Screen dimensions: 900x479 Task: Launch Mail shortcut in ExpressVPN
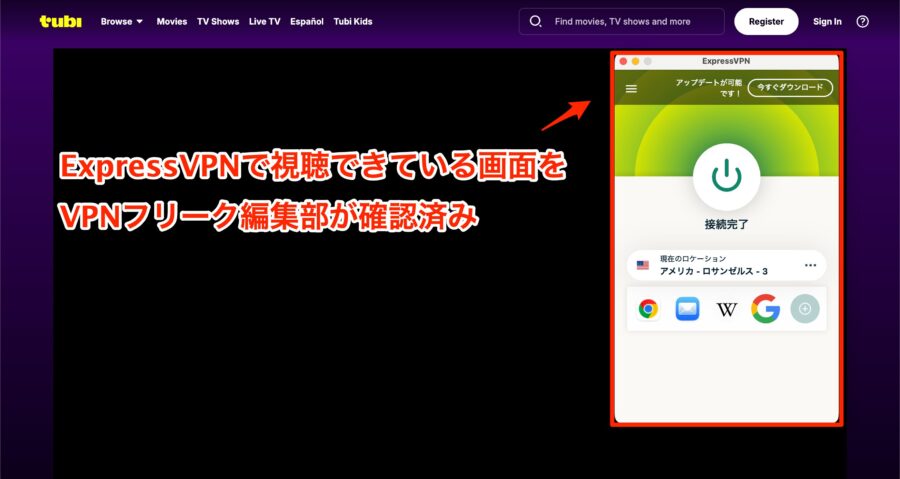click(x=687, y=309)
